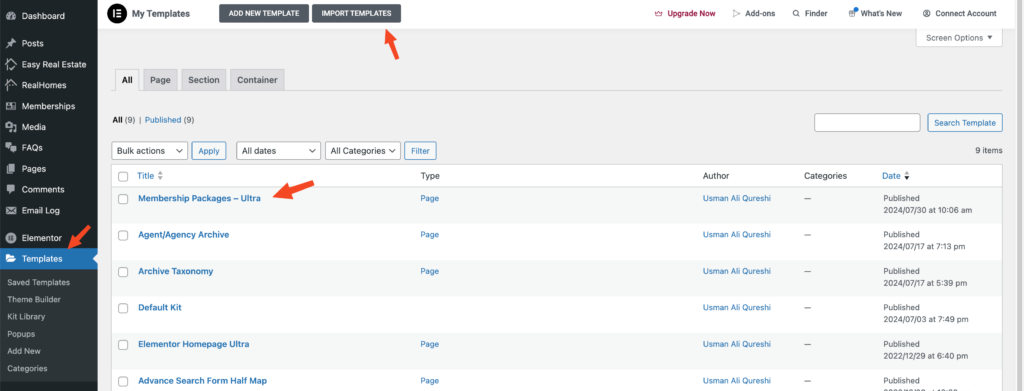
Task: Sort by Date column arrow
Action: [x=906, y=176]
